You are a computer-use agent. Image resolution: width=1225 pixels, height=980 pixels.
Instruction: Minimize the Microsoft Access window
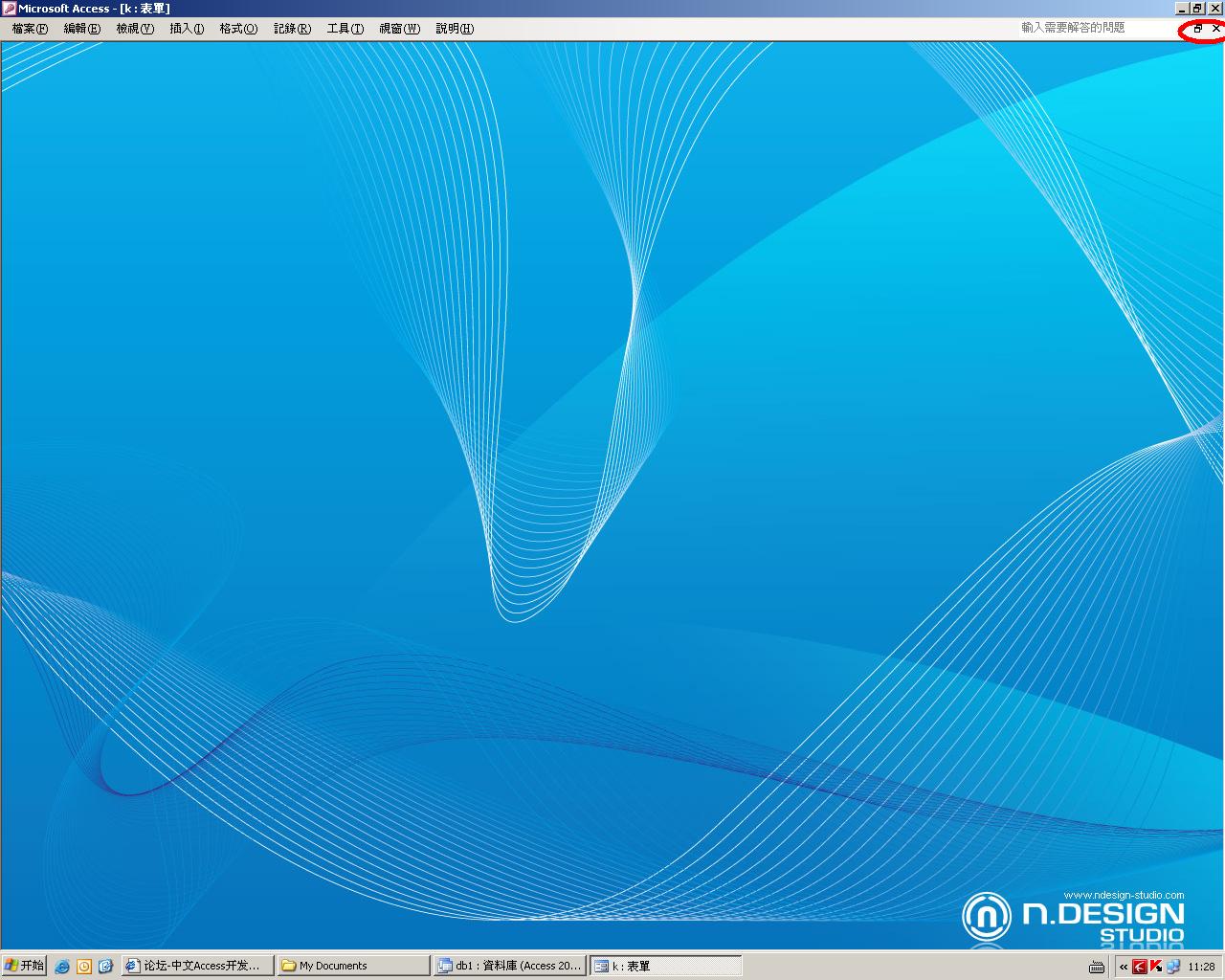(x=1182, y=9)
